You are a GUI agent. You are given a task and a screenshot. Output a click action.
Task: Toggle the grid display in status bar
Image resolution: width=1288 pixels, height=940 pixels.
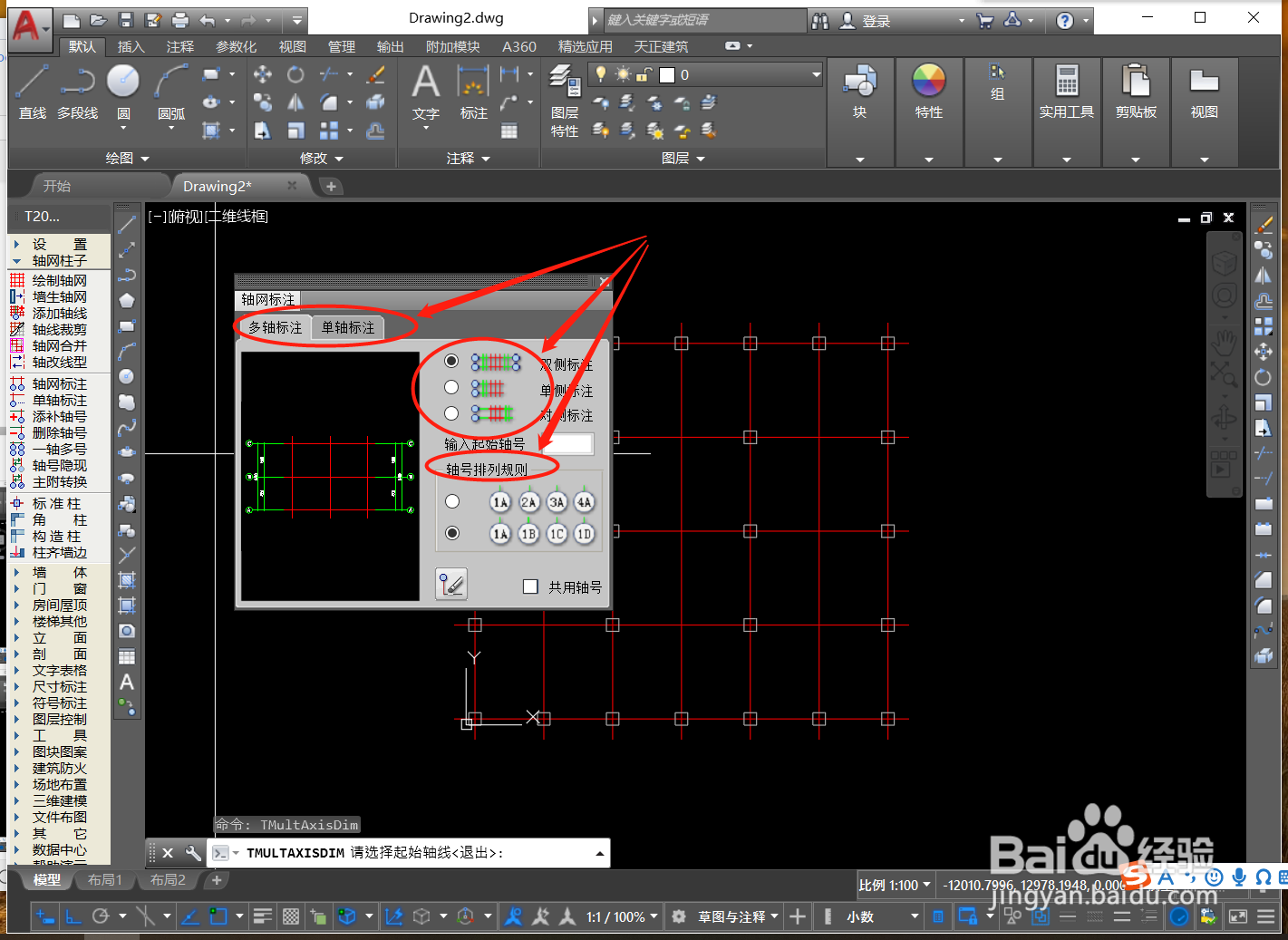click(291, 916)
